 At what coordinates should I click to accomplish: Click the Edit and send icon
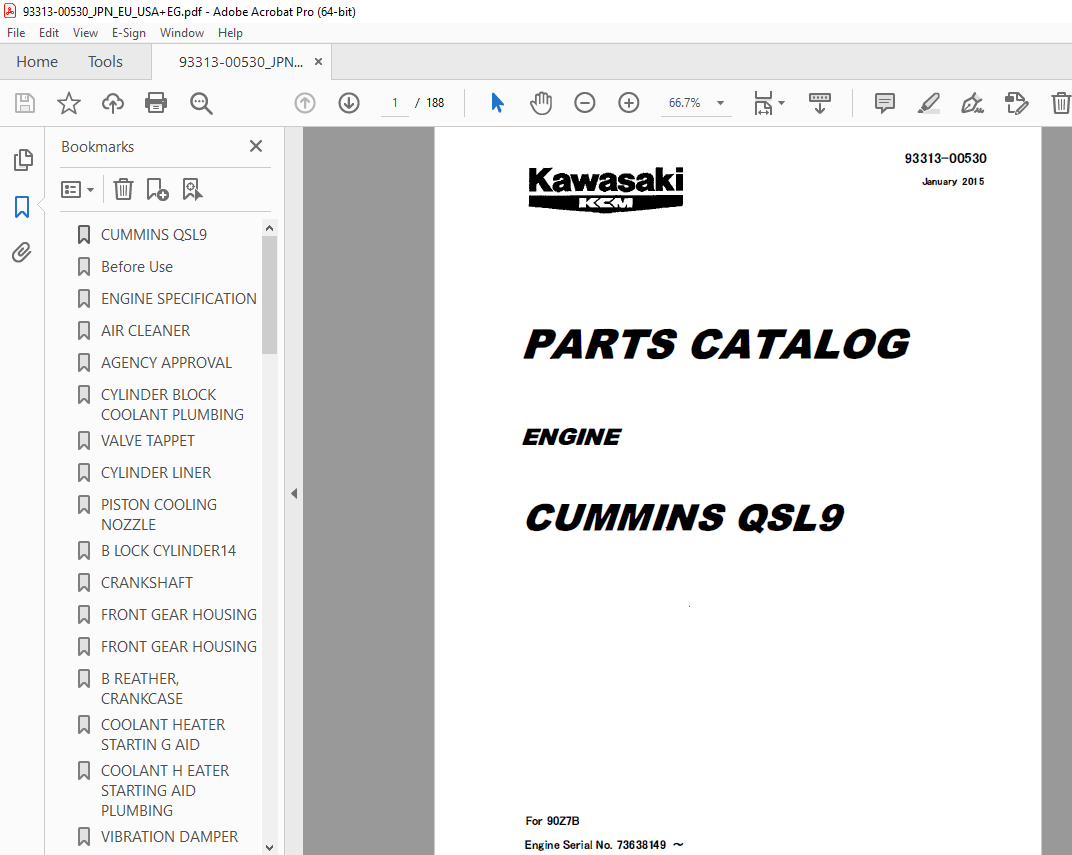coord(1017,103)
